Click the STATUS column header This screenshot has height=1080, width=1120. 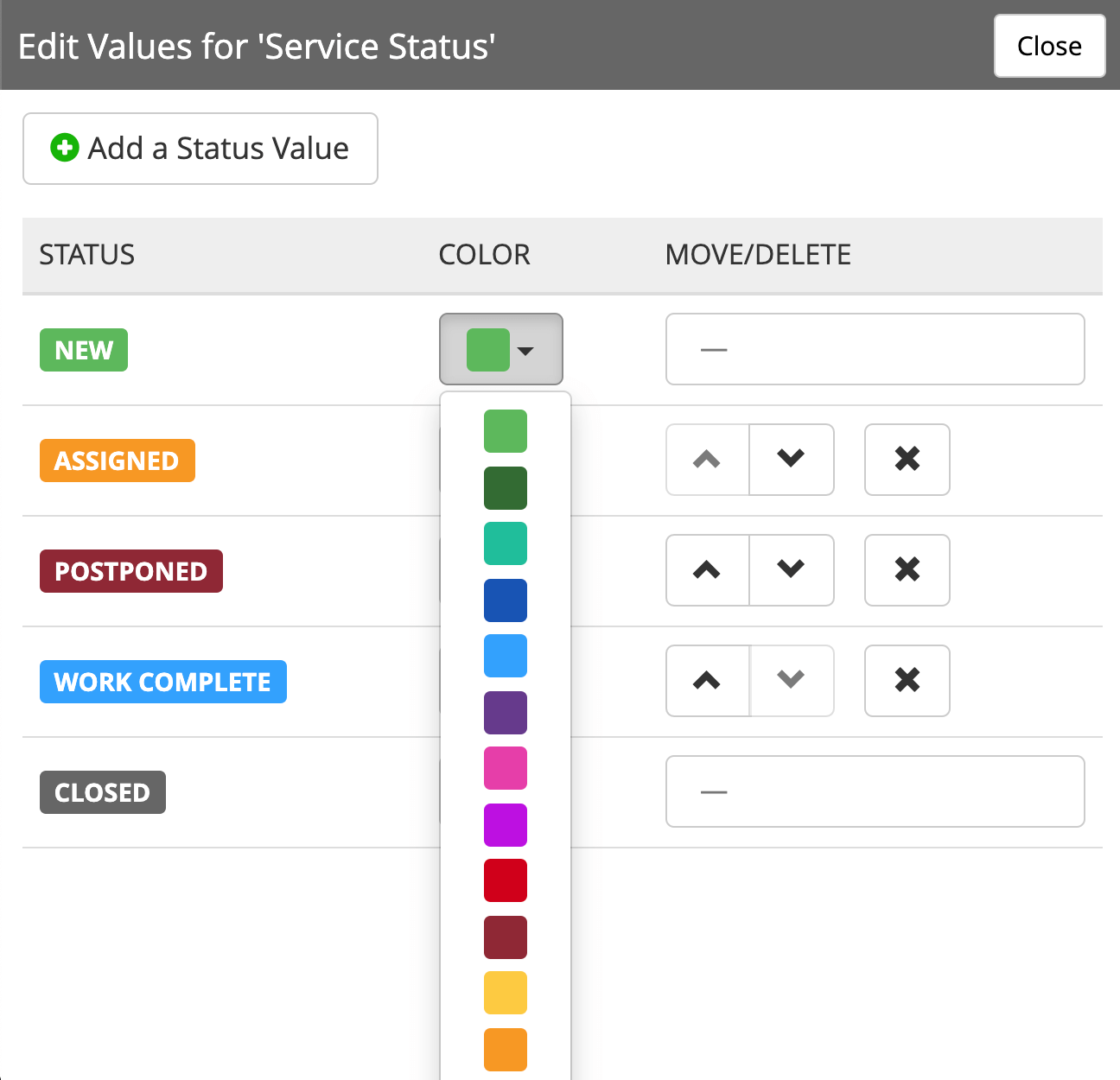86,255
